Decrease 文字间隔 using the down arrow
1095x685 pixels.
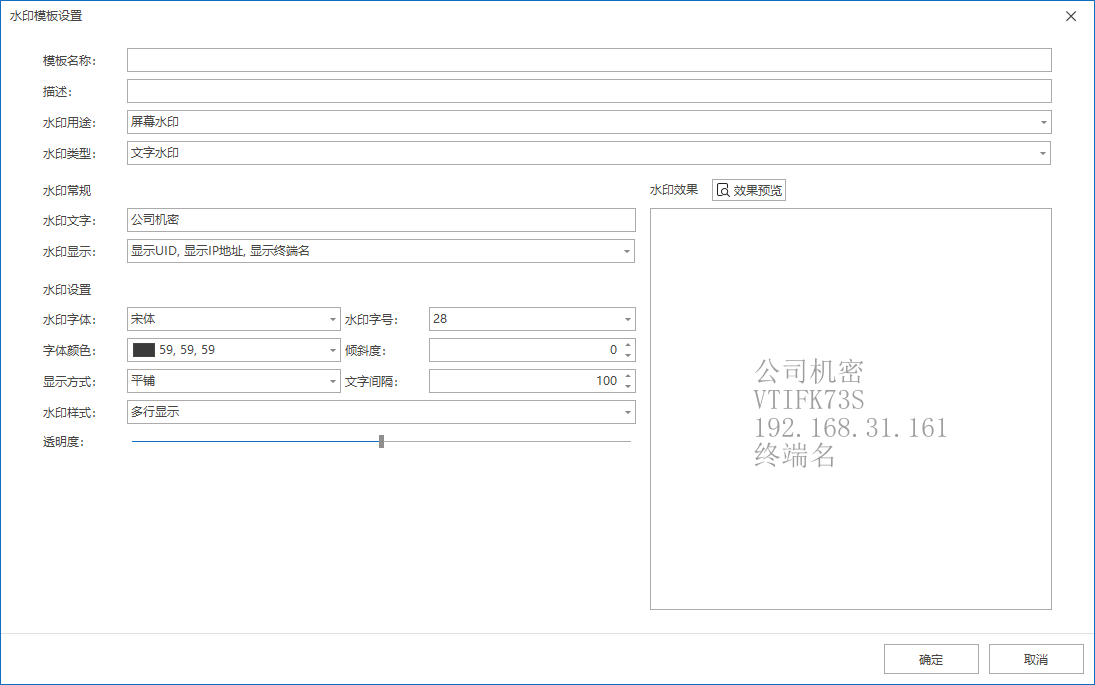[627, 386]
